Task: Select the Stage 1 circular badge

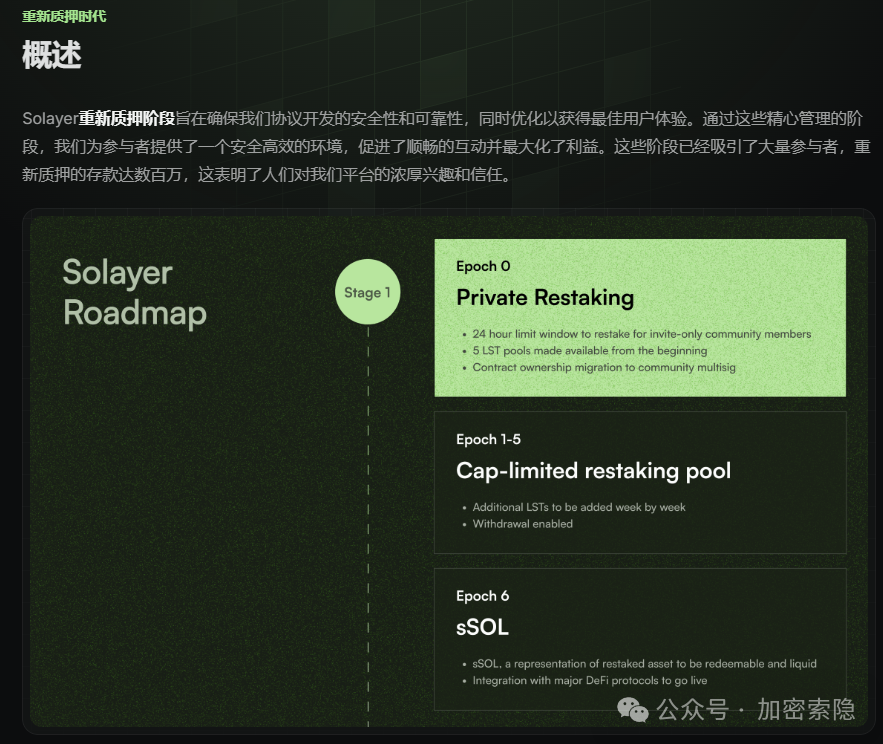Action: pos(367,291)
